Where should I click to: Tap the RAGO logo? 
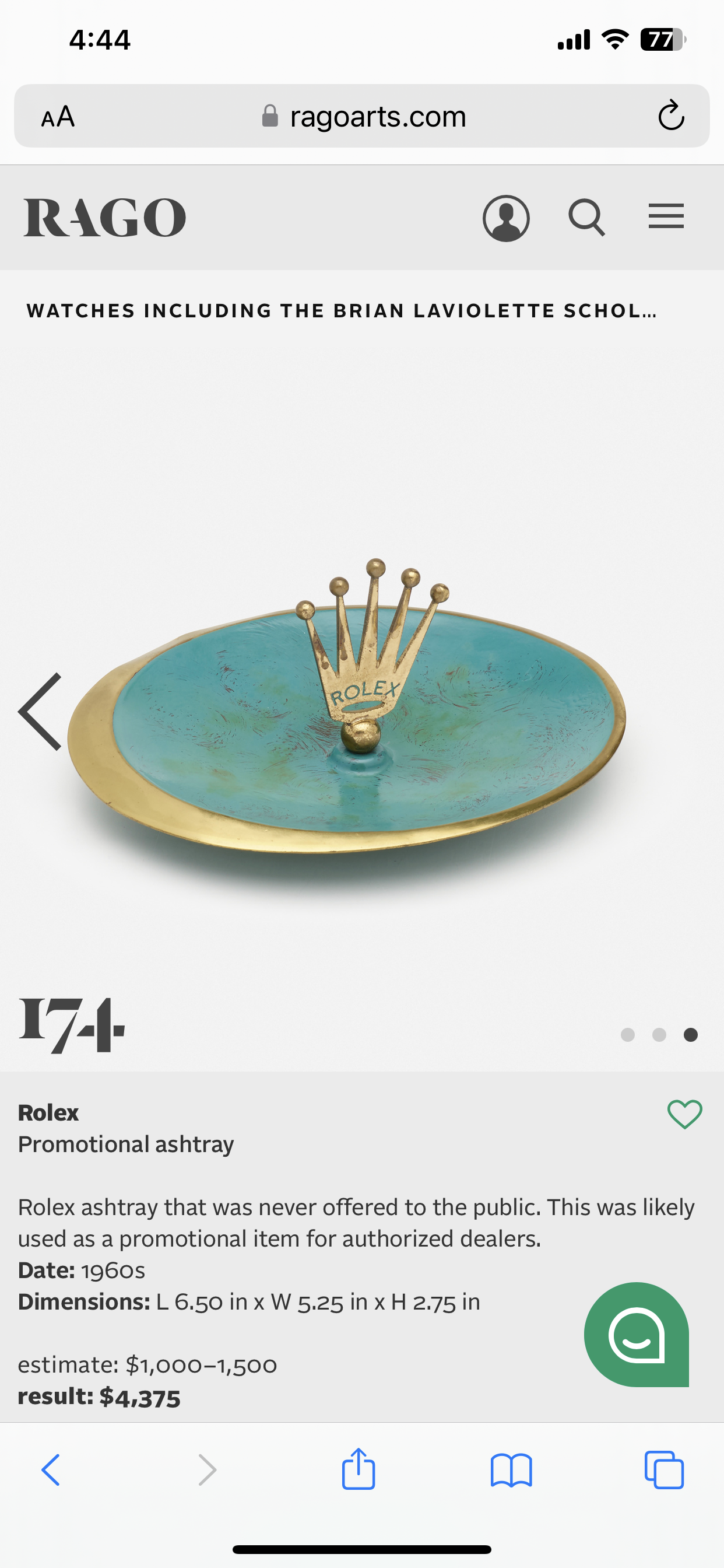[x=105, y=218]
